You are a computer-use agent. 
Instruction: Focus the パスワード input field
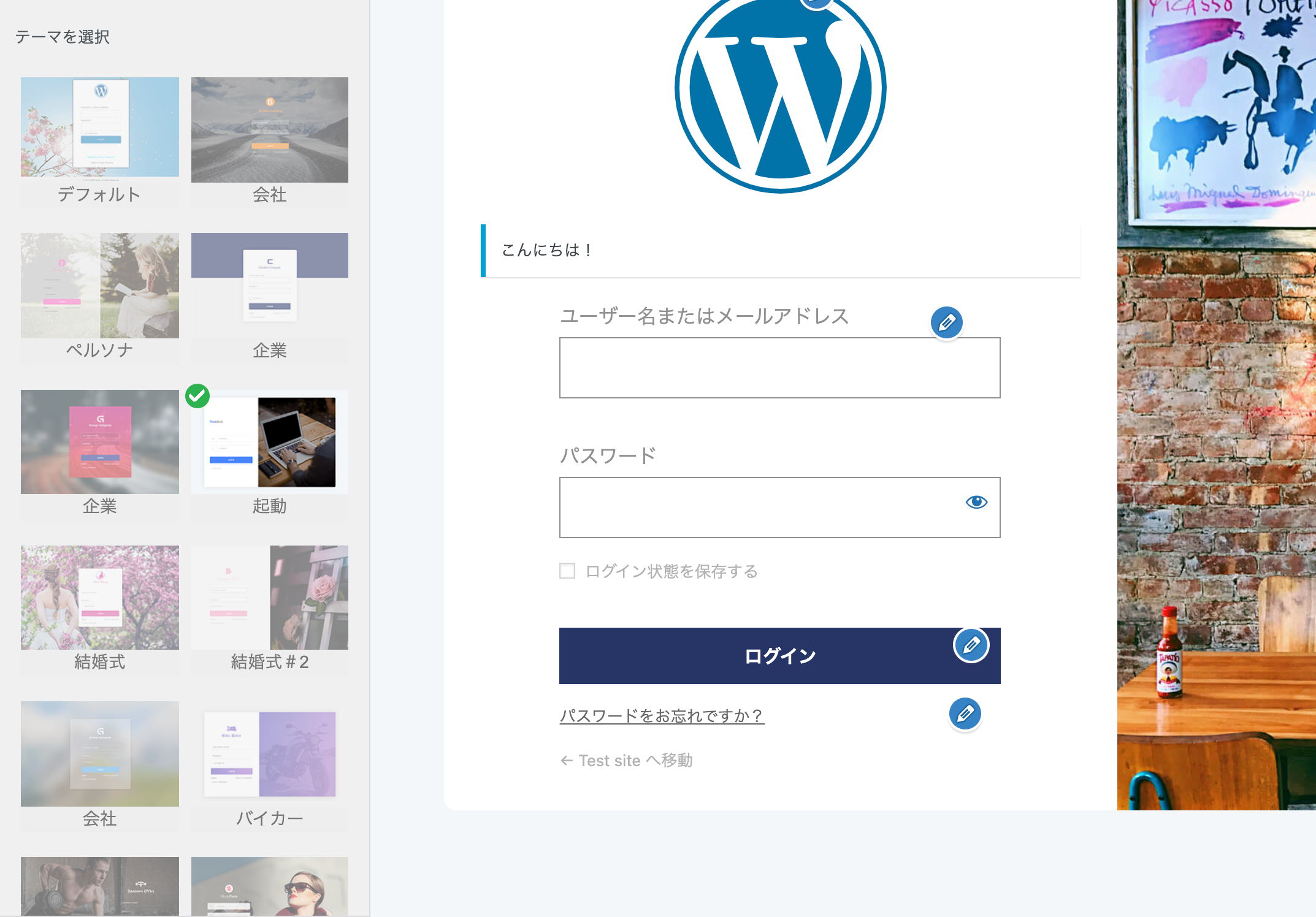[x=779, y=508]
